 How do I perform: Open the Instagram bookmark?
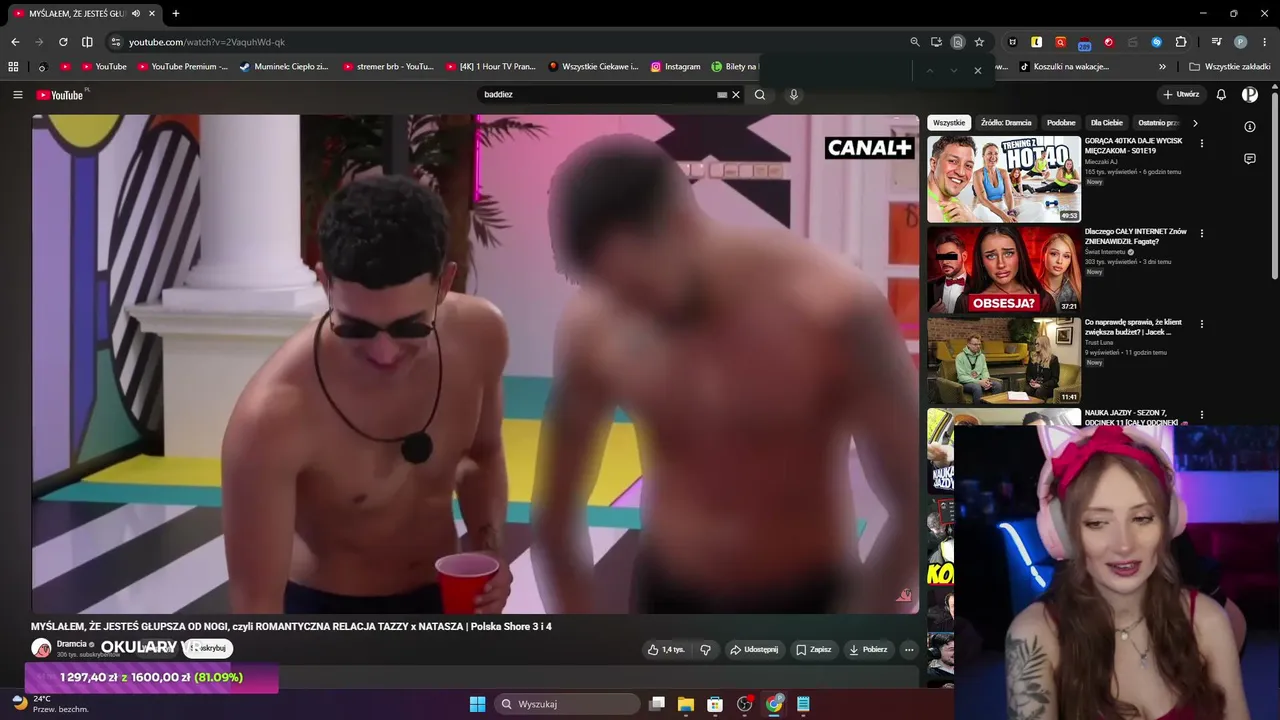675,67
